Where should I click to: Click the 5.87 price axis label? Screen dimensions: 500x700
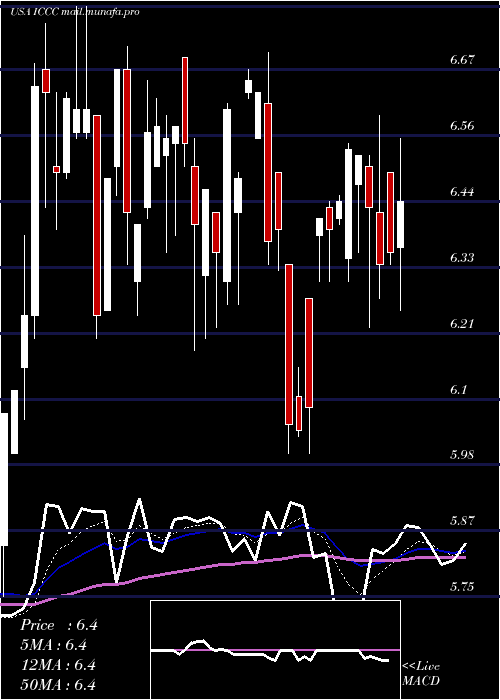point(462,521)
